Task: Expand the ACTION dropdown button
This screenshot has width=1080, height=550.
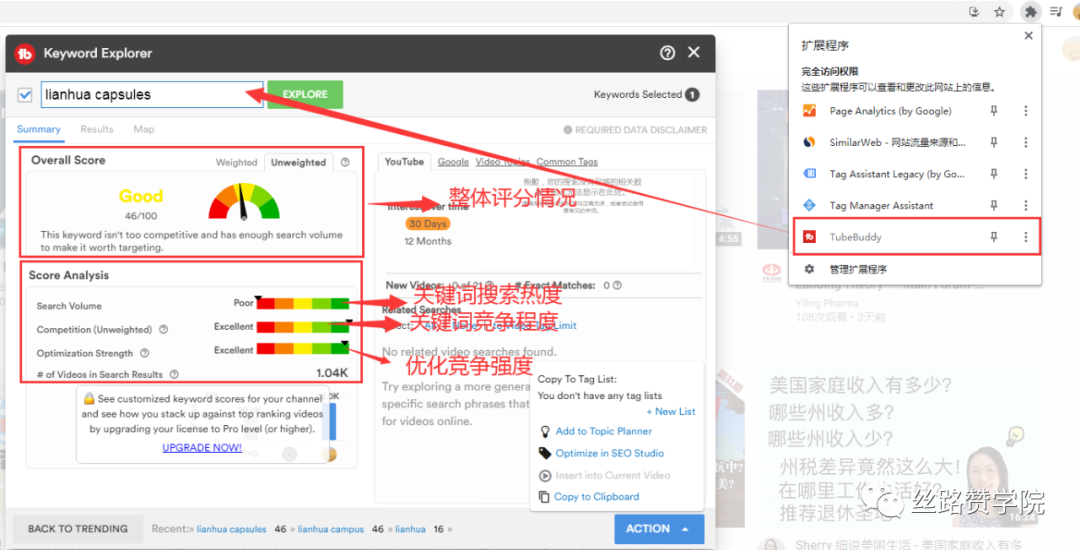Action: 658,529
